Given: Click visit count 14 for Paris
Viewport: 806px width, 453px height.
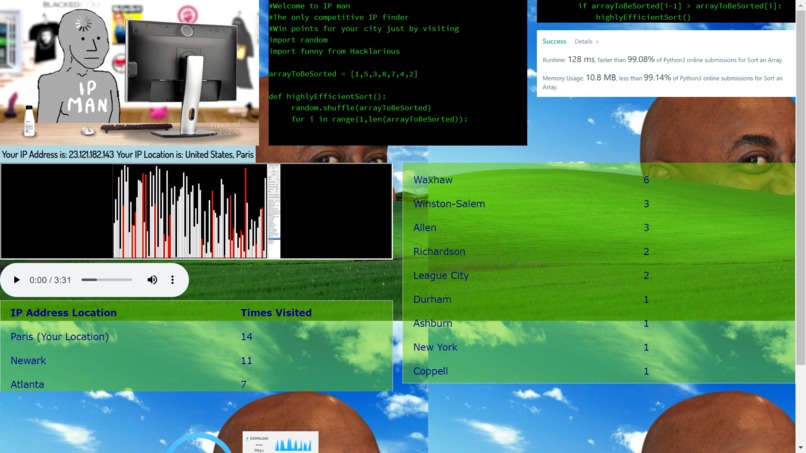Looking at the screenshot, I should tap(246, 337).
